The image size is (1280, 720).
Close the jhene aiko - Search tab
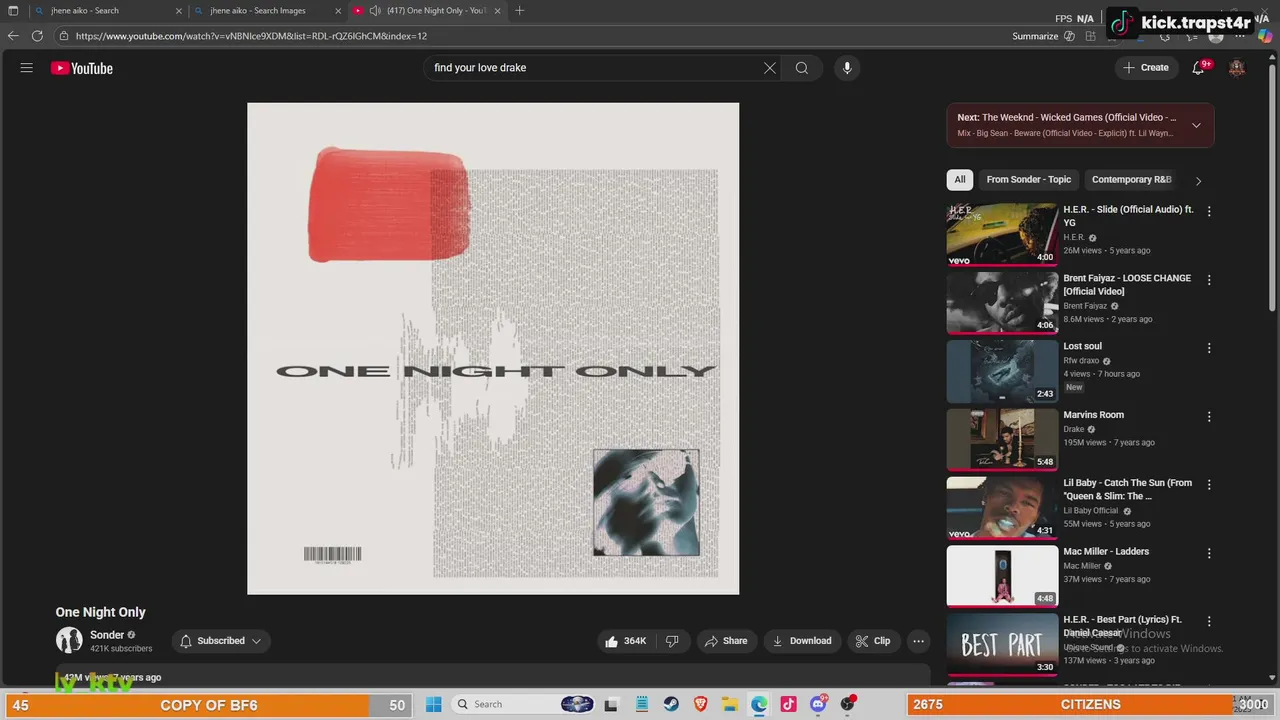click(x=179, y=11)
